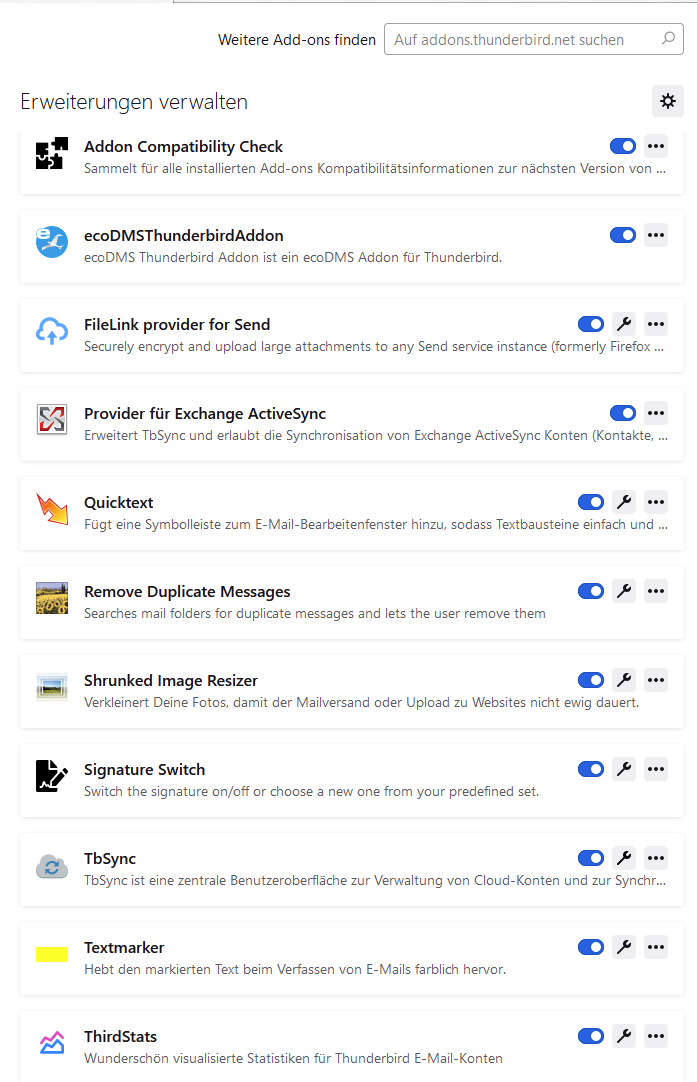The height and width of the screenshot is (1082, 697).
Task: Open ThirdStats options wrench icon
Action: pyautogui.click(x=624, y=1036)
